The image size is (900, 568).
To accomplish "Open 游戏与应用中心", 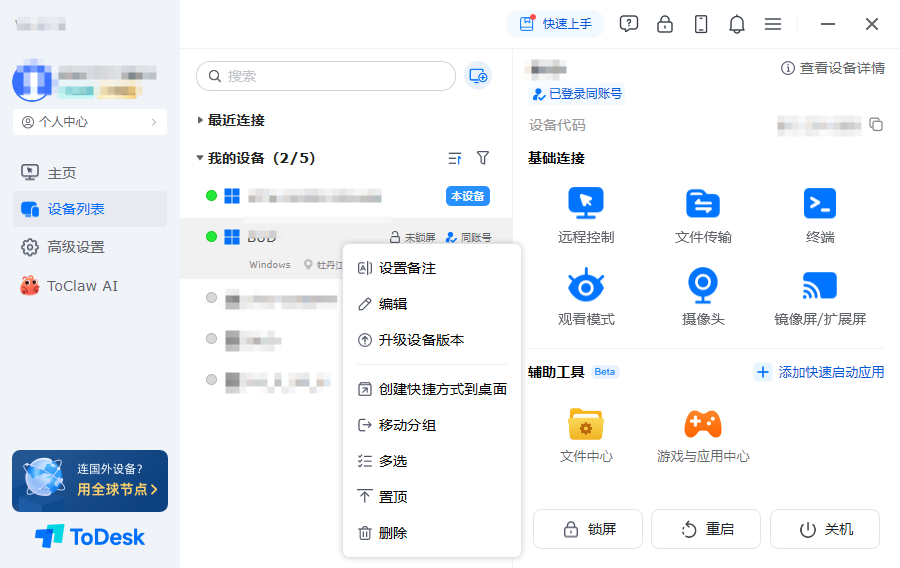I will pos(703,435).
